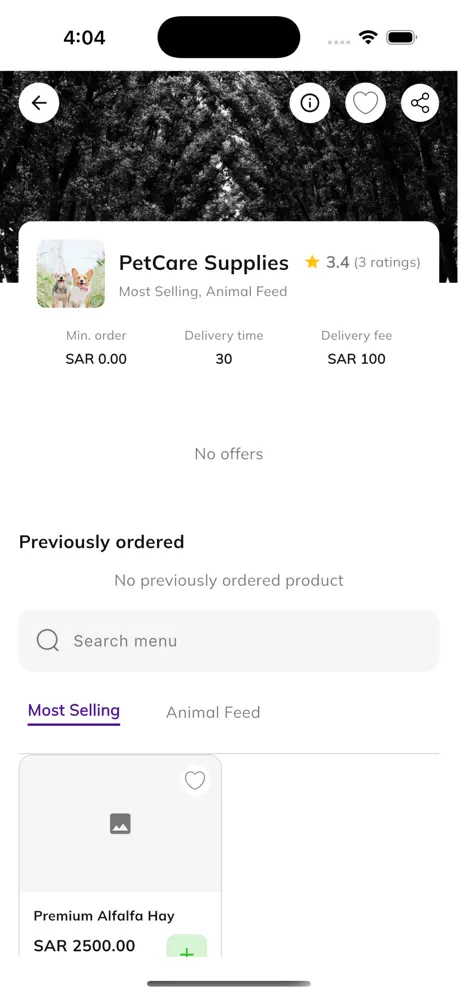This screenshot has height=996, width=460.
Task: Tap the Delivery time value 30
Action: pos(224,359)
